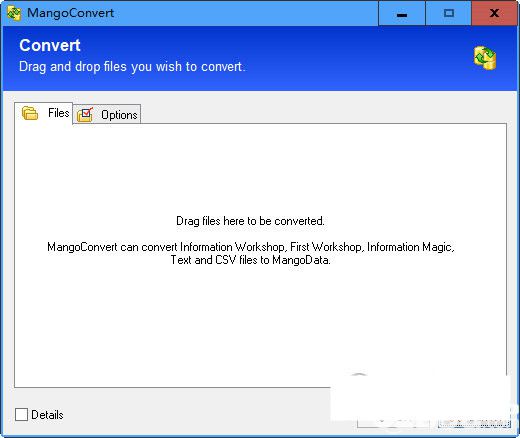This screenshot has height=438, width=520.
Task: Open the Options tab
Action: tap(107, 114)
